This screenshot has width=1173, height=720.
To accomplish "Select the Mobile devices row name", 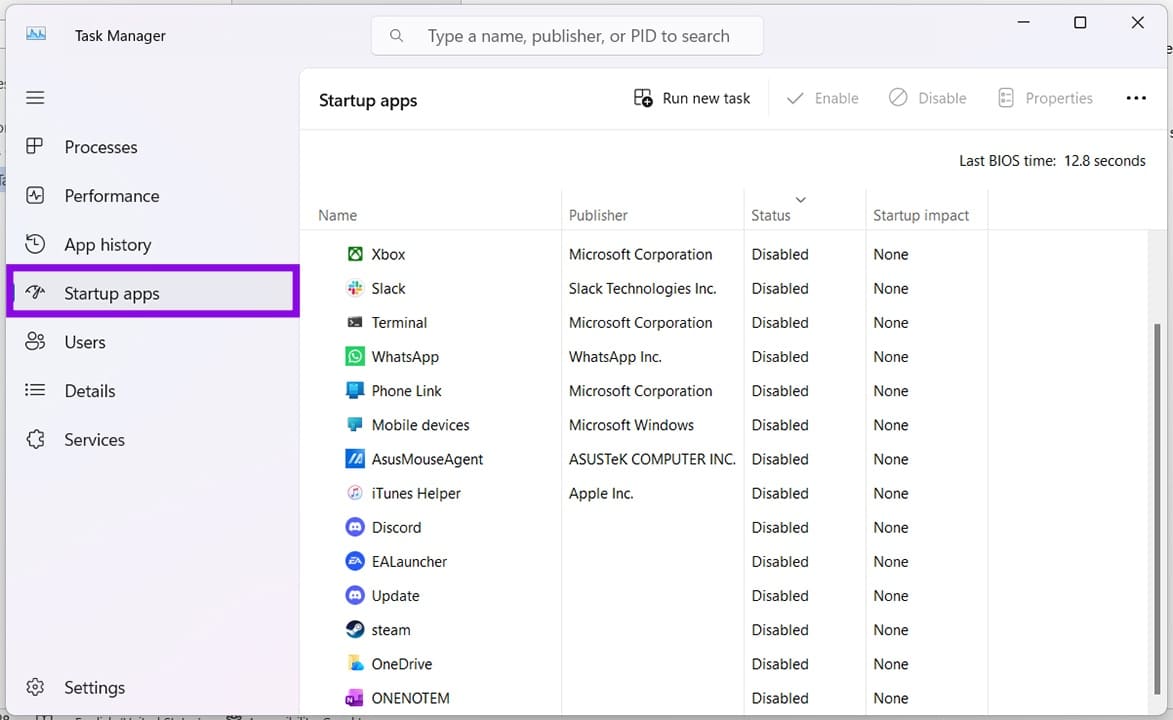I will pos(420,425).
